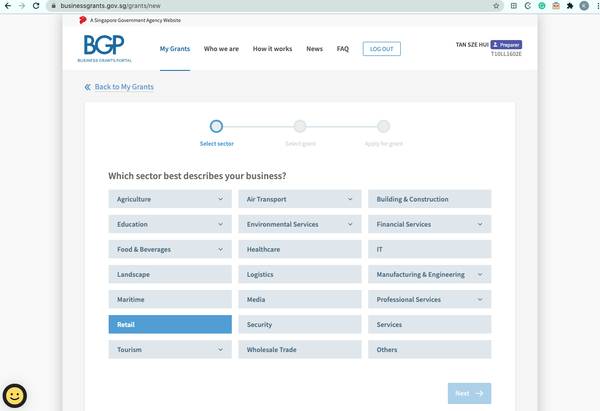Image resolution: width=600 pixels, height=411 pixels.
Task: Select the Media sector
Action: [300, 299]
